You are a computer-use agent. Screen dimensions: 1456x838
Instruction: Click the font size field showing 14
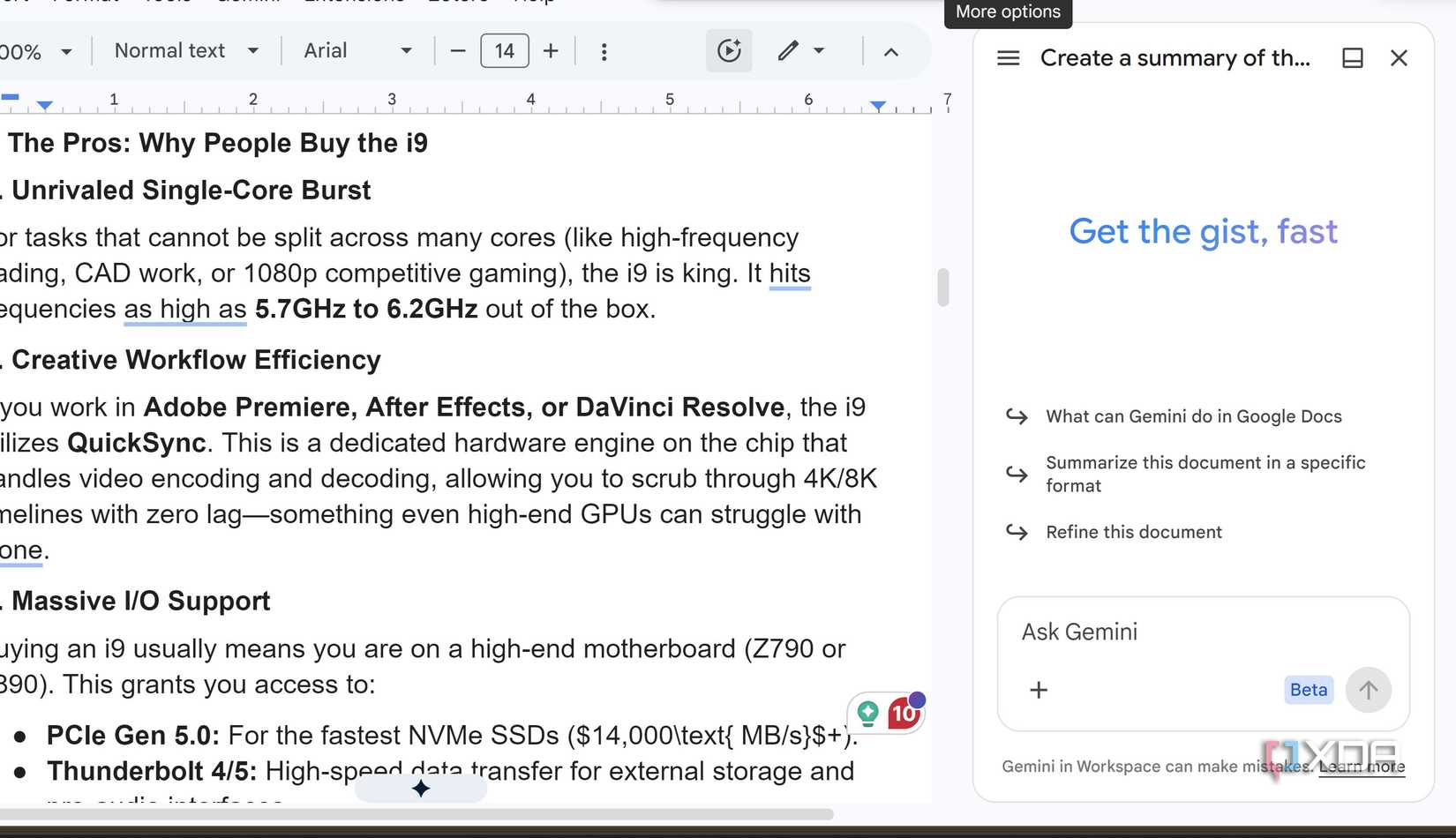[x=505, y=51]
